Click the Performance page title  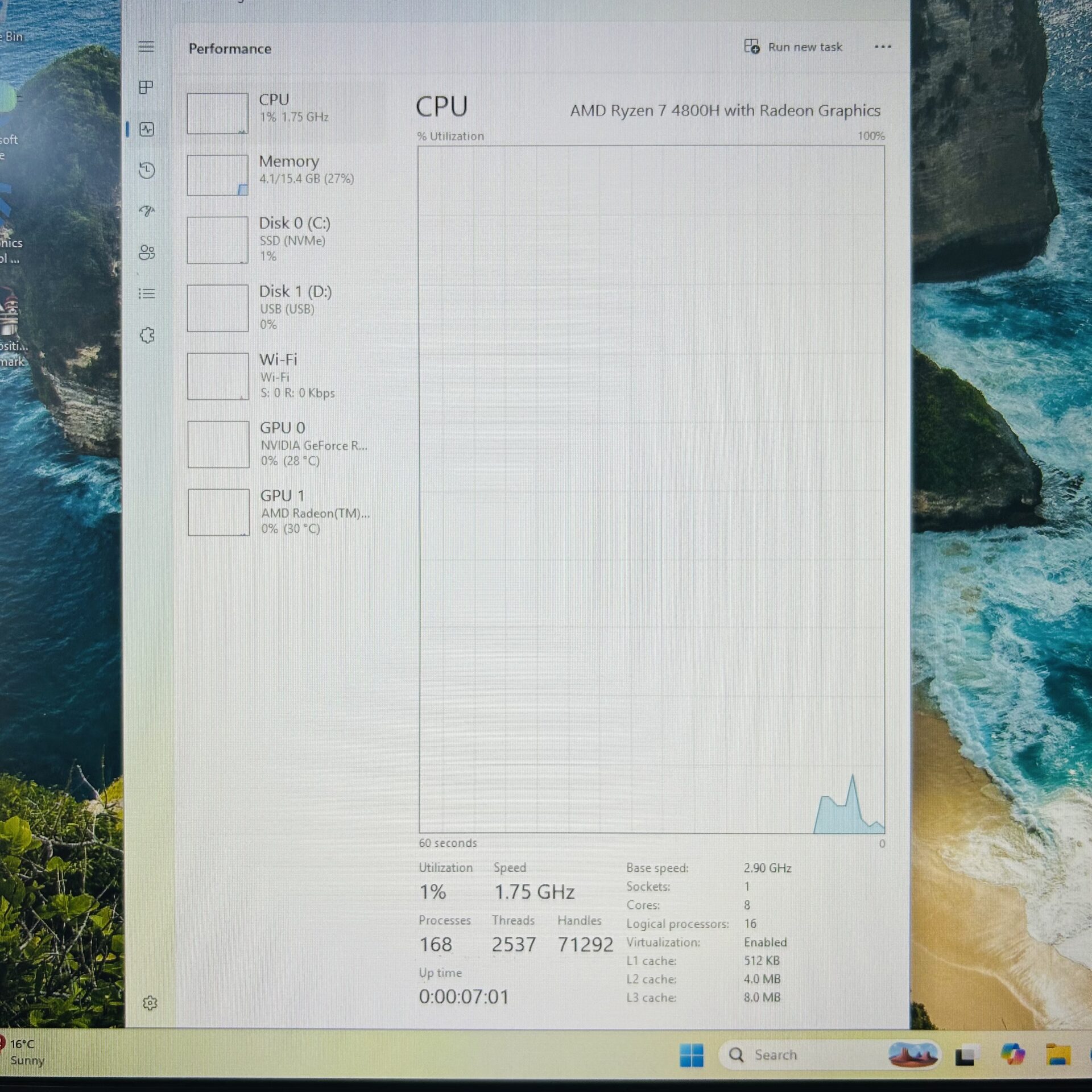[230, 49]
